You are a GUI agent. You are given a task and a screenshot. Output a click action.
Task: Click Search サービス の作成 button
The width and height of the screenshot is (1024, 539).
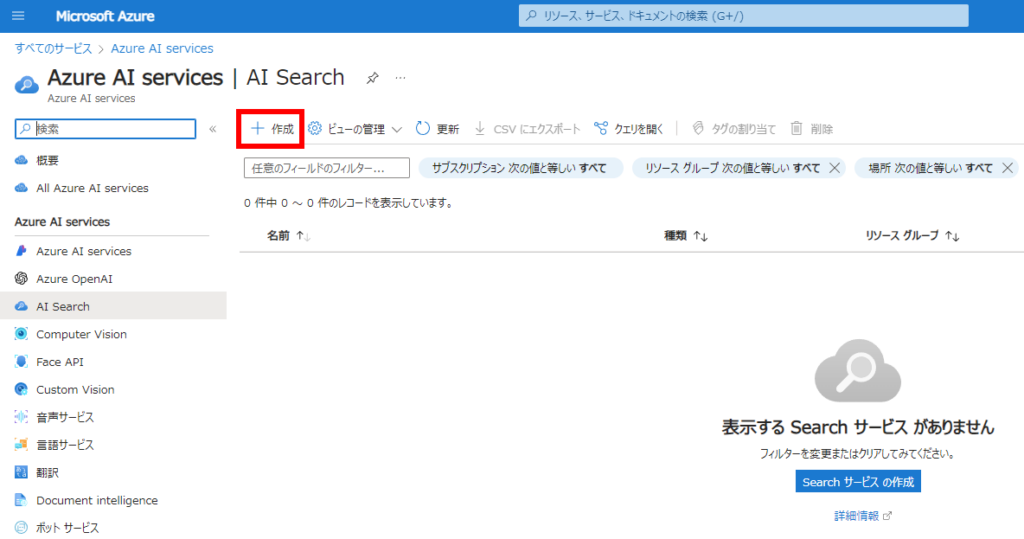point(858,482)
